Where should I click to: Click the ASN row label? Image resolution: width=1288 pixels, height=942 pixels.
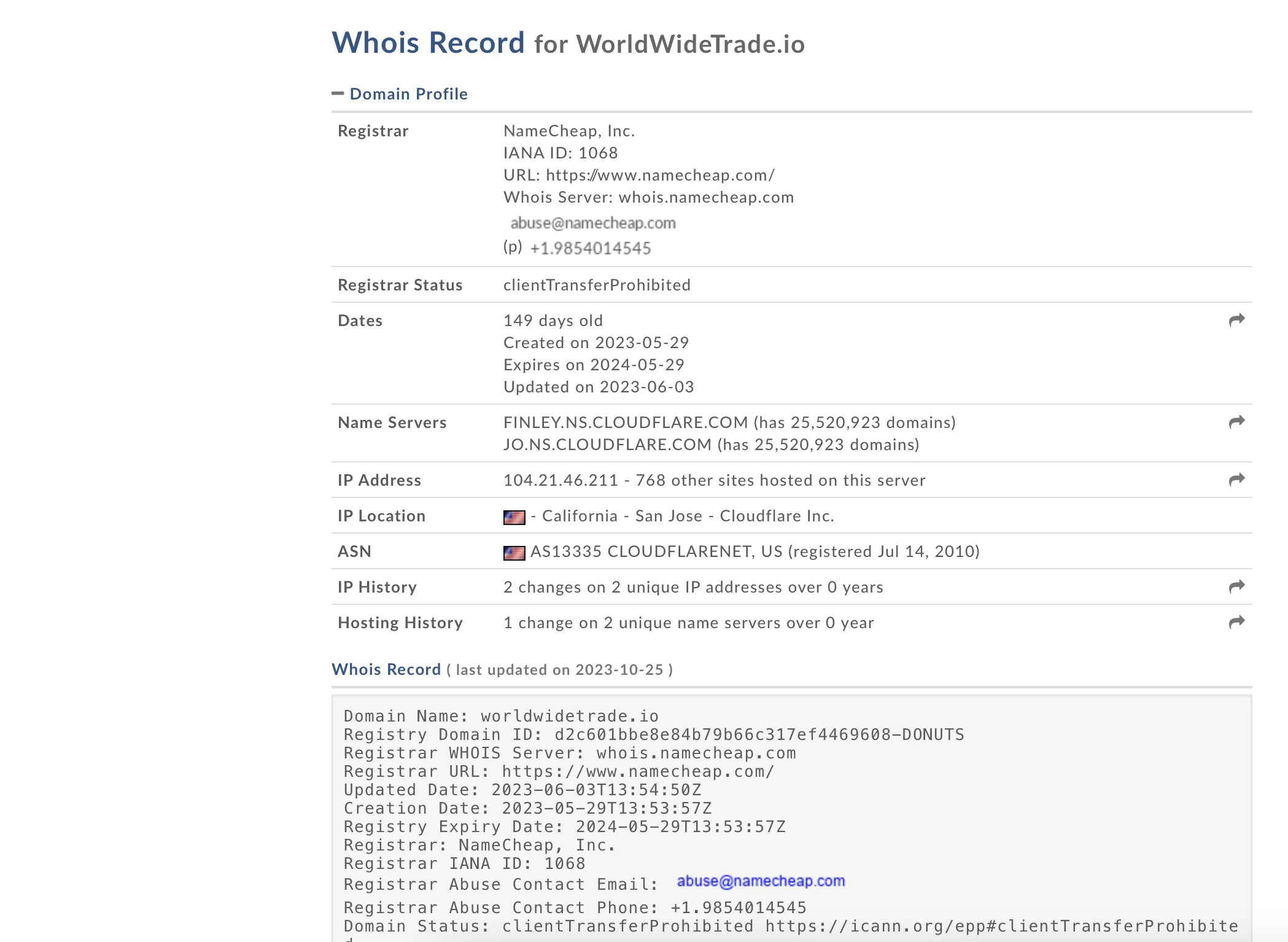point(355,551)
